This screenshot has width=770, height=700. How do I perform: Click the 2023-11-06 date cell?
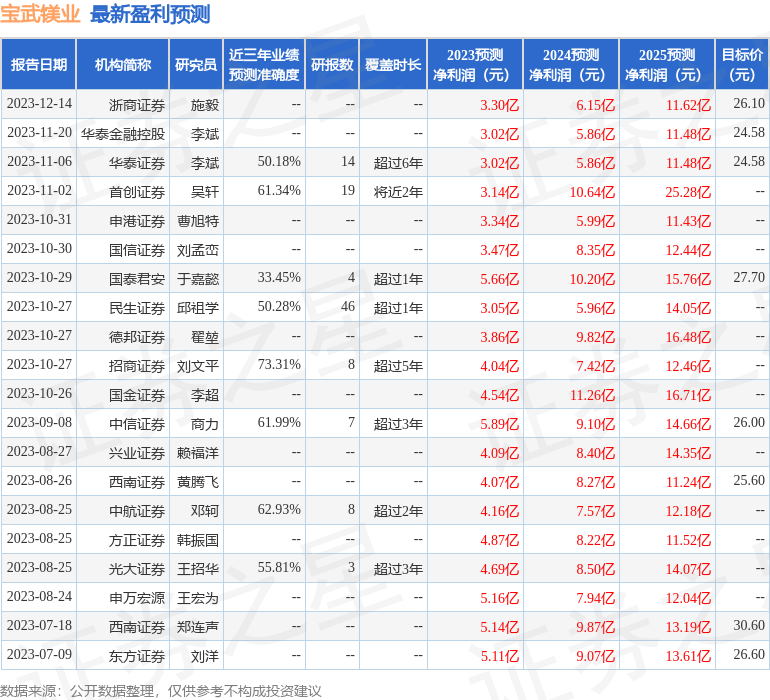pyautogui.click(x=39, y=162)
